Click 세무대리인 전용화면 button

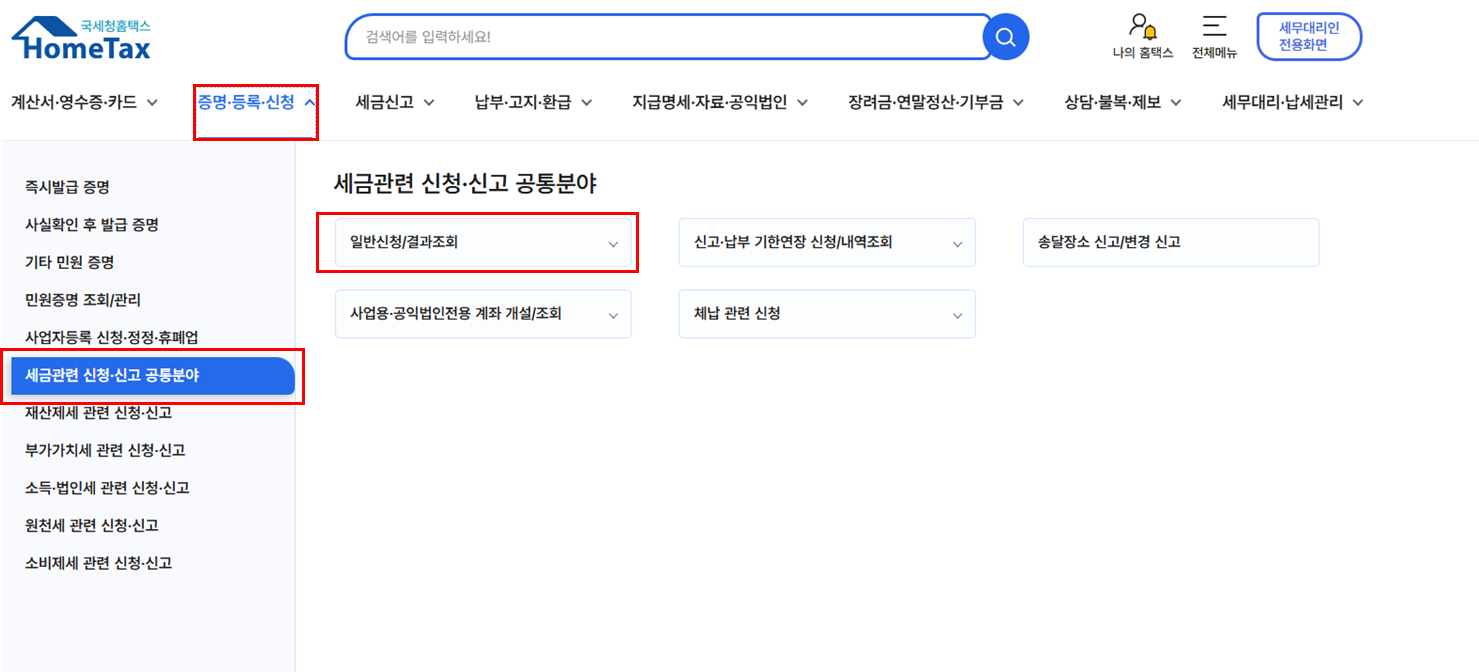tap(1308, 36)
